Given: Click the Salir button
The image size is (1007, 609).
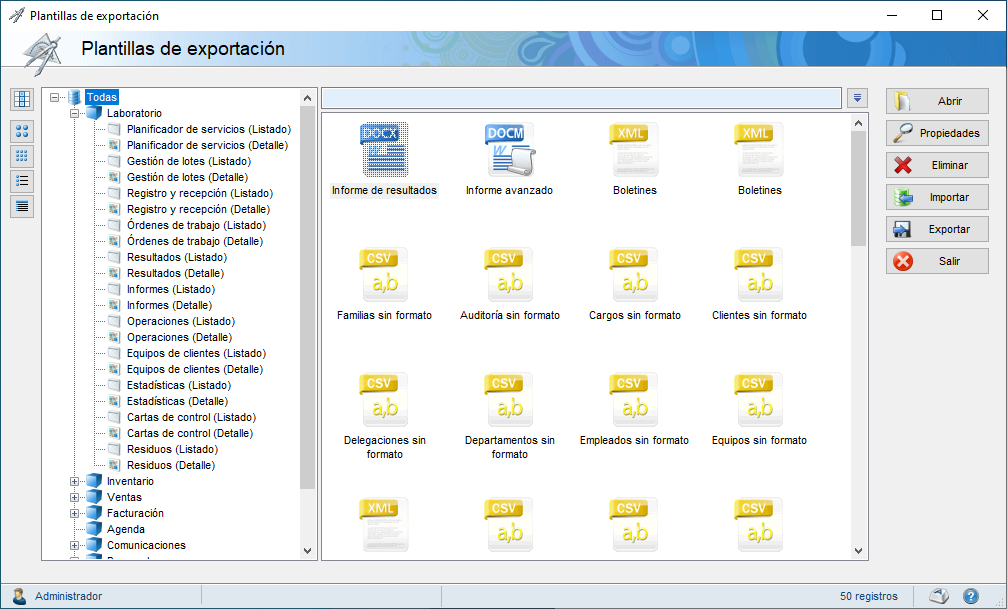Looking at the screenshot, I should click(937, 261).
